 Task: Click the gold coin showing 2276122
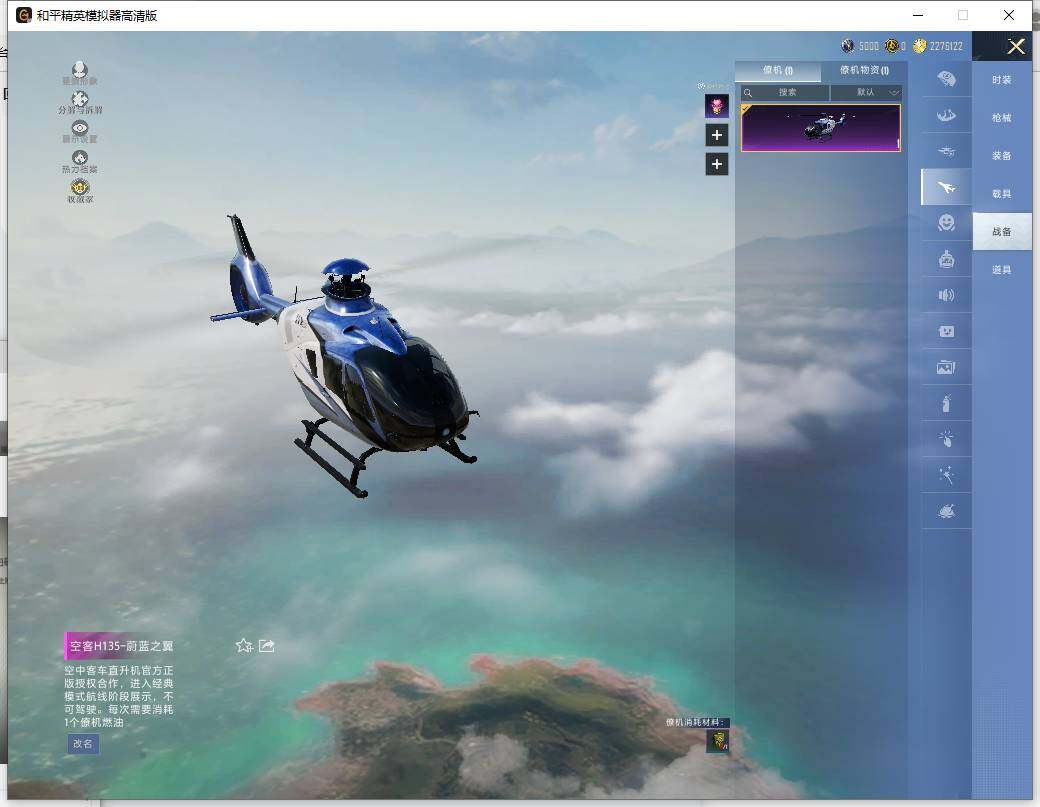tap(920, 46)
